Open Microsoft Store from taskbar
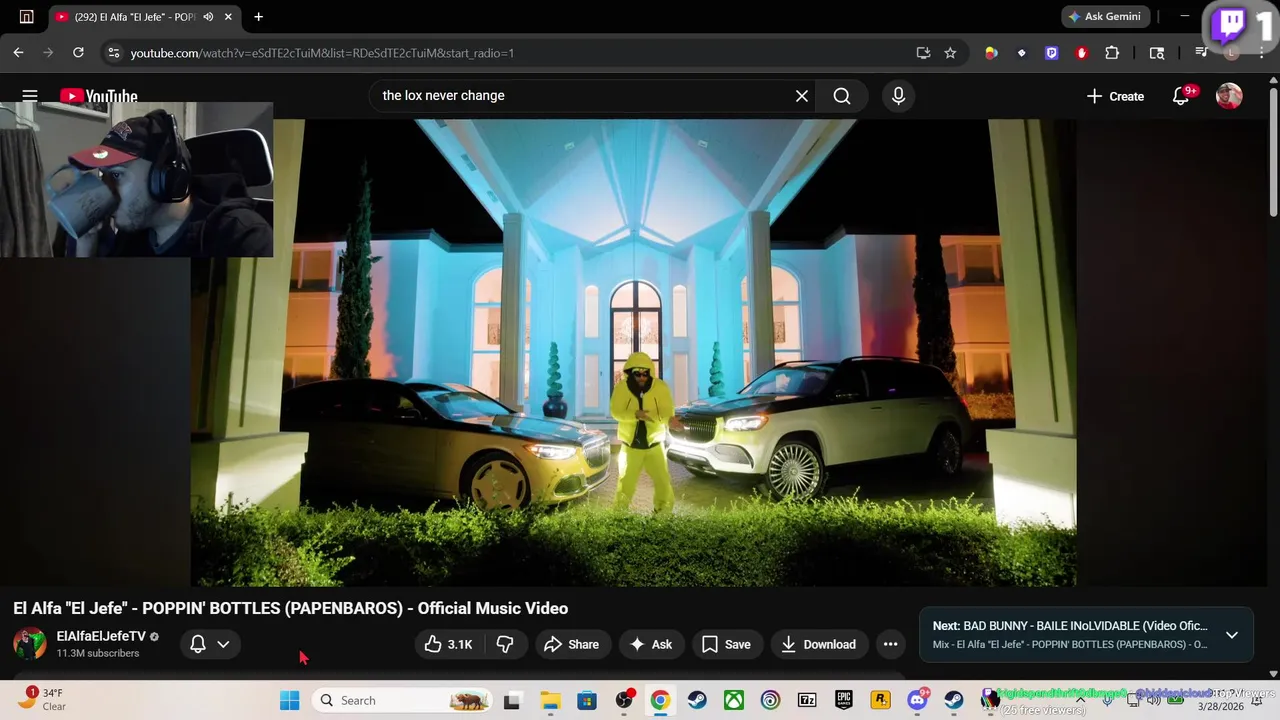This screenshot has height=720, width=1280. 587,700
